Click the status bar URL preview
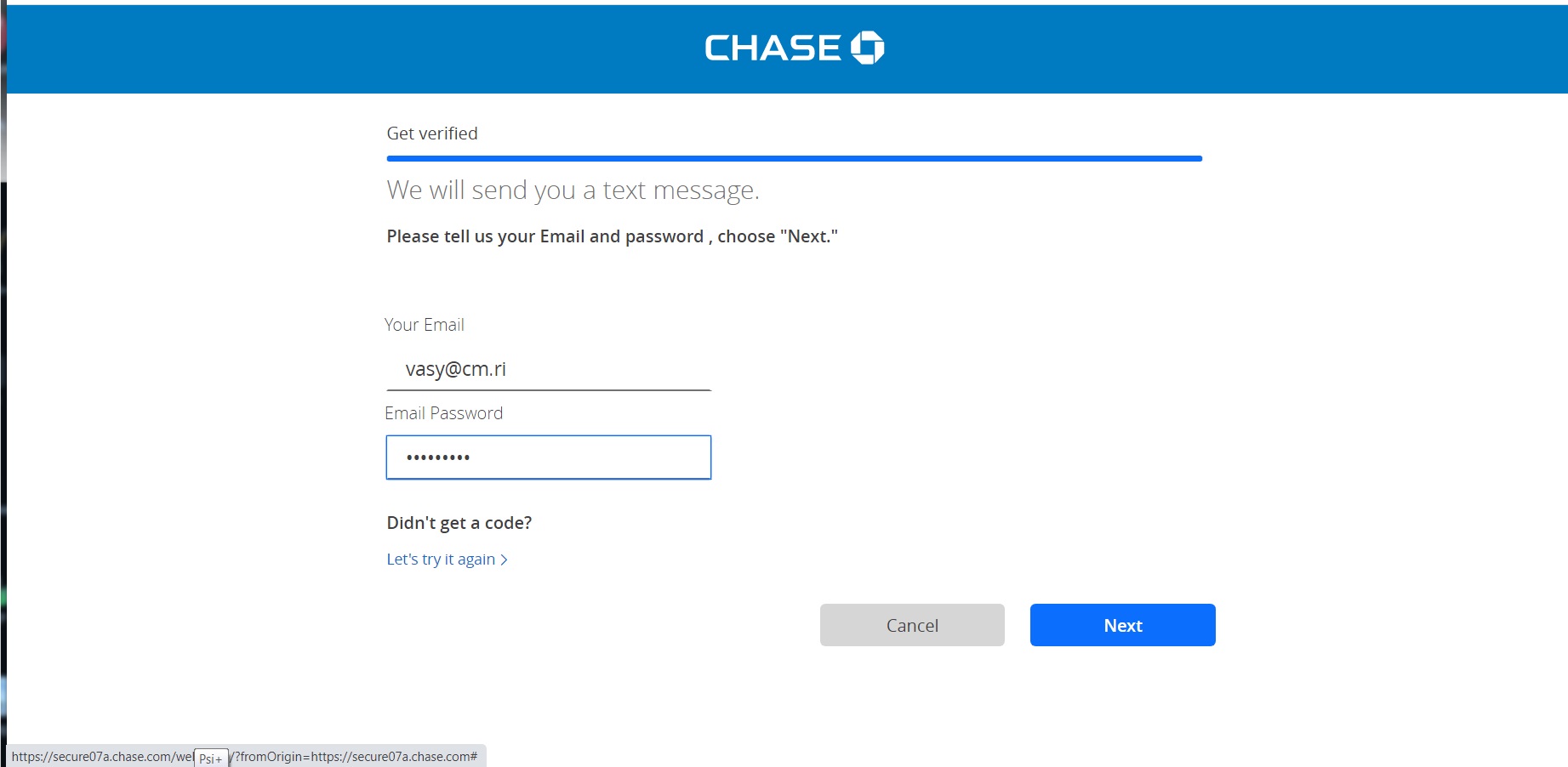Image resolution: width=1568 pixels, height=767 pixels. pos(357,756)
